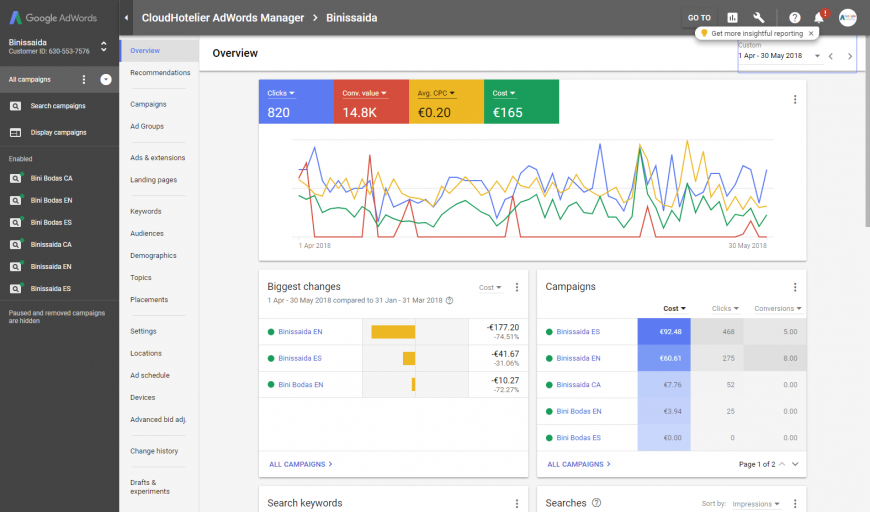870x512 pixels.
Task: Click the €60.61 cost cell
Action: [664, 358]
